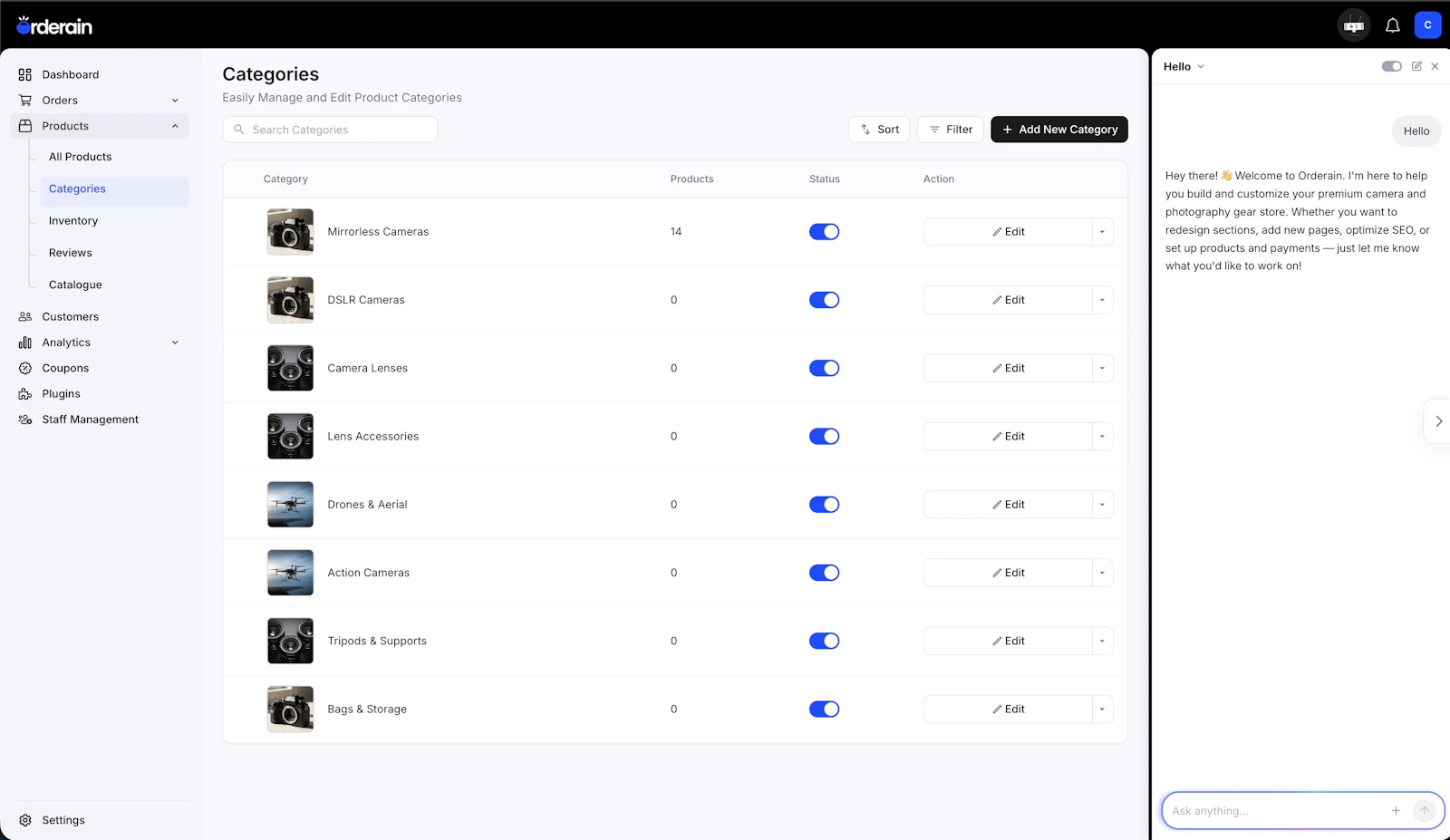Click the Products box icon
Image resolution: width=1450 pixels, height=840 pixels.
point(25,126)
